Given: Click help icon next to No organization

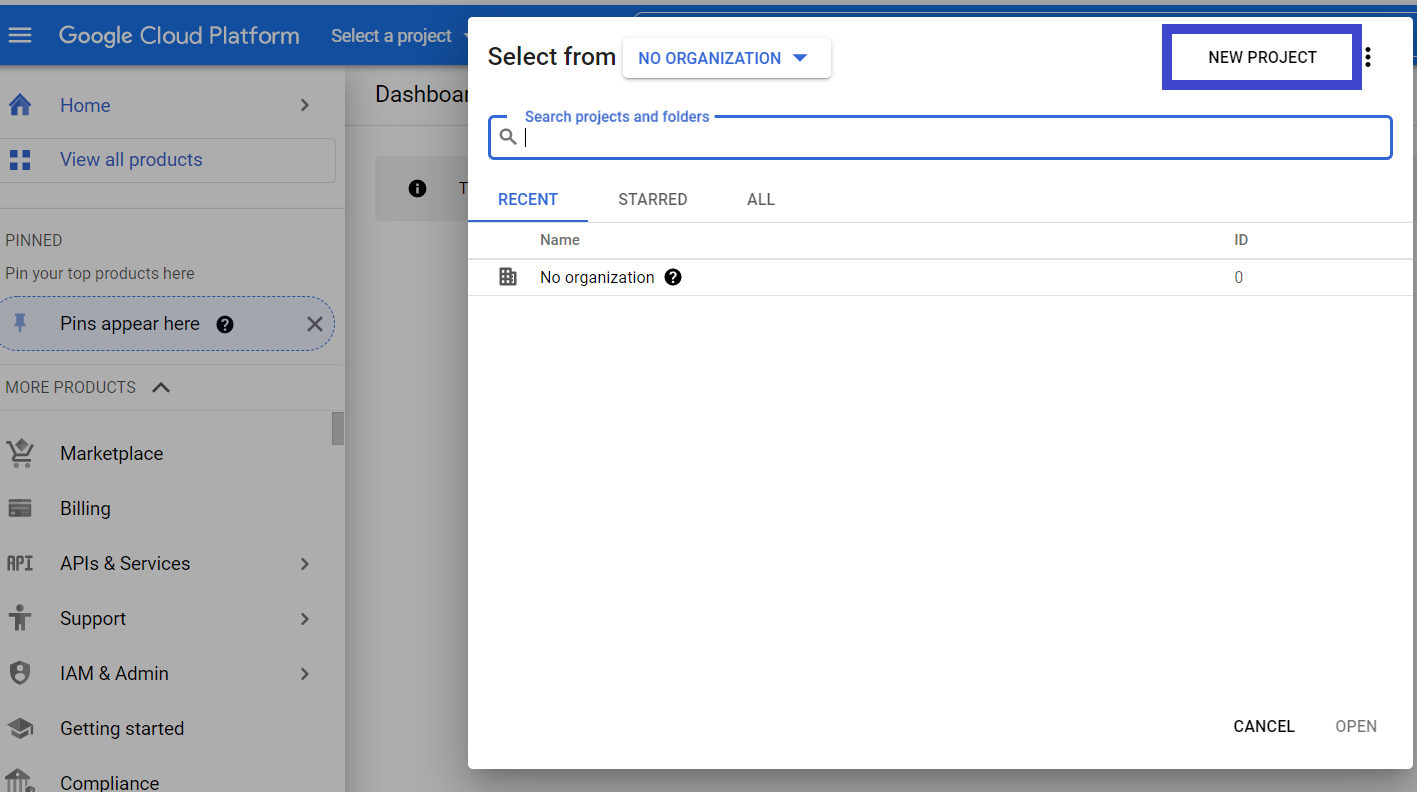Looking at the screenshot, I should pos(673,277).
